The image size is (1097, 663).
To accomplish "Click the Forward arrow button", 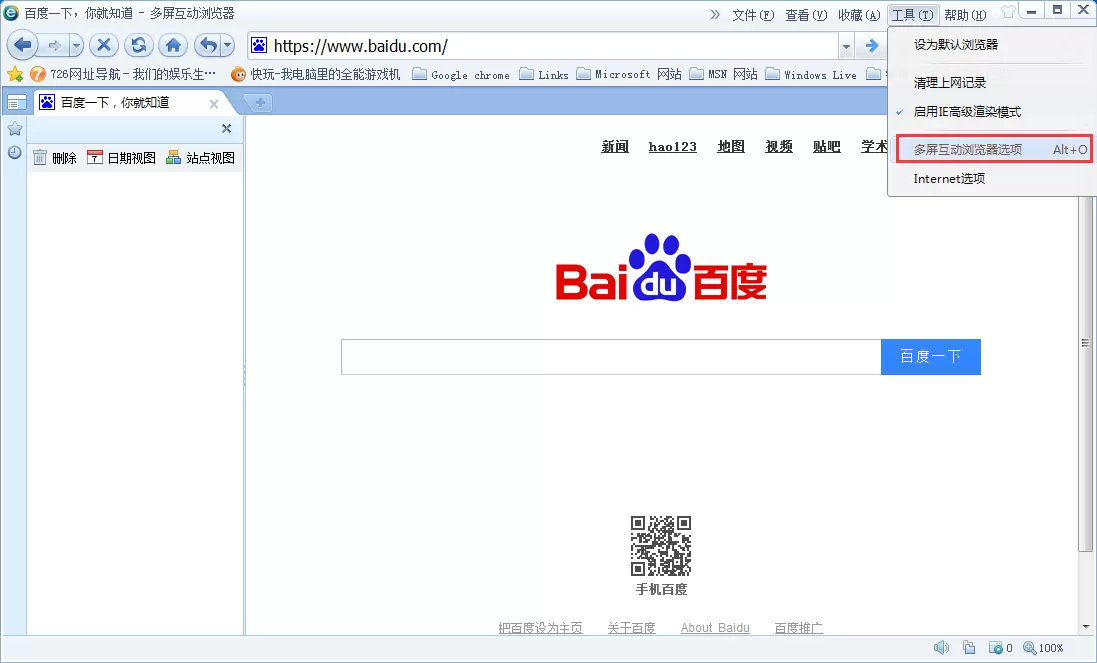I will [x=54, y=46].
